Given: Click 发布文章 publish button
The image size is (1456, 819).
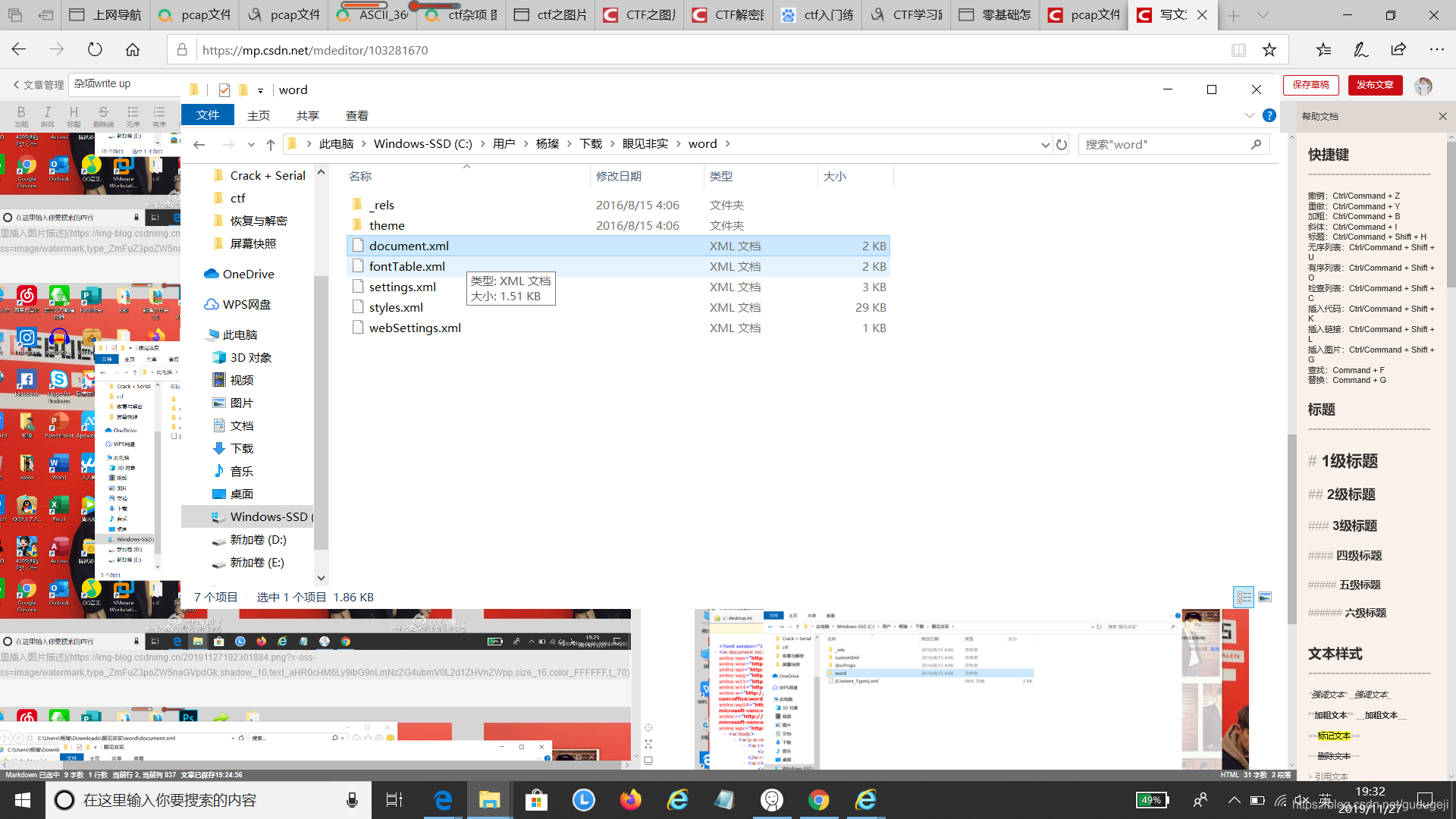Looking at the screenshot, I should (1376, 84).
